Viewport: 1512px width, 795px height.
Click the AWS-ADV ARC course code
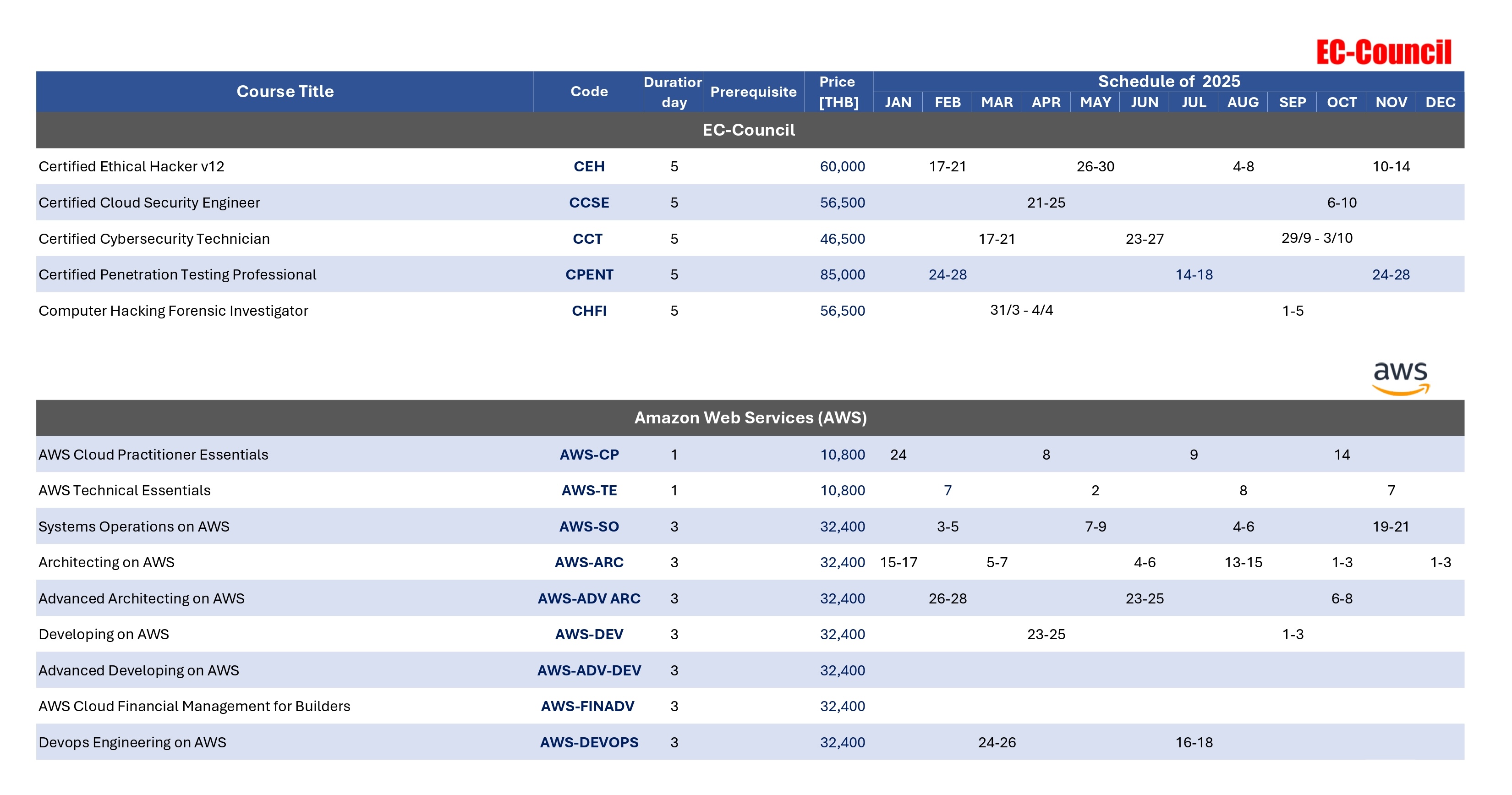click(589, 598)
